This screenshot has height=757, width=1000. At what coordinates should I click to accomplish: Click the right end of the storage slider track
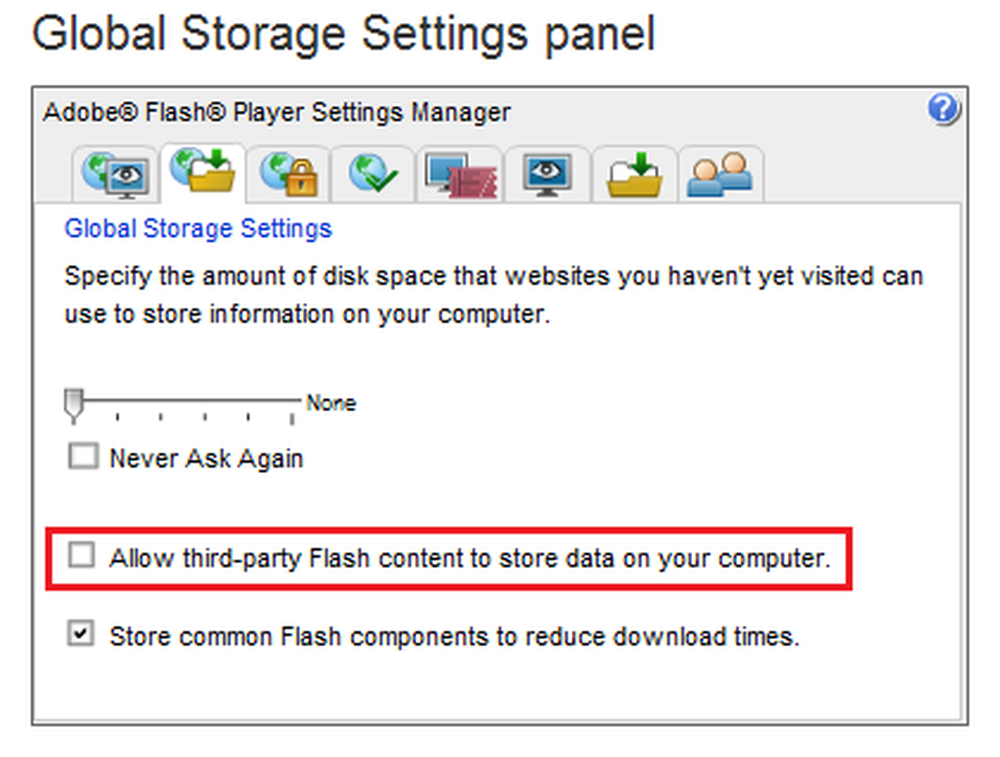pos(295,399)
